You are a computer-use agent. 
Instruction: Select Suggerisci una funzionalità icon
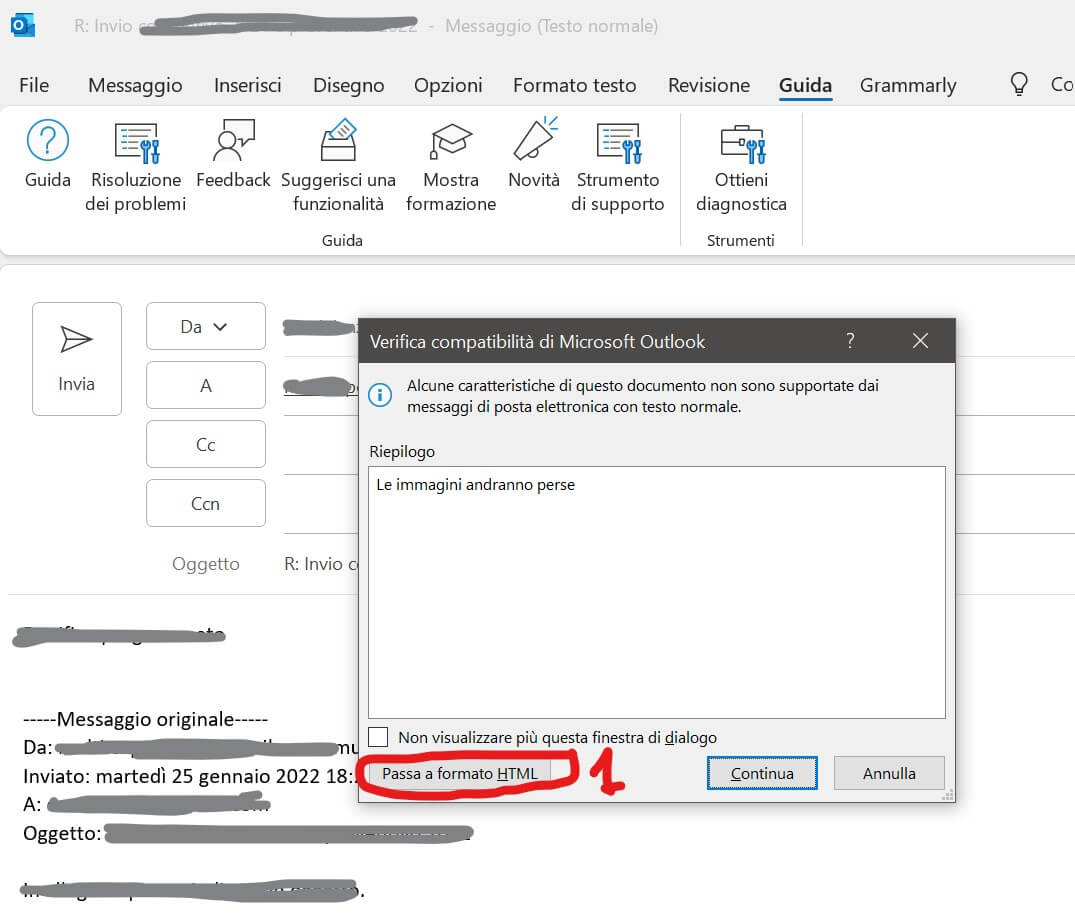pyautogui.click(x=338, y=142)
